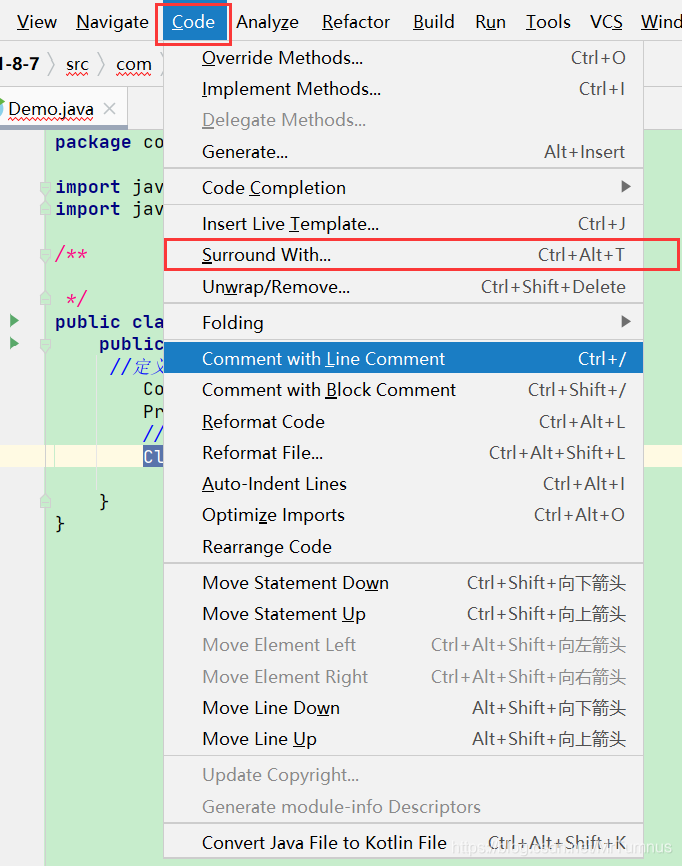Select Convert Java File to Kotlin File
The height and width of the screenshot is (866, 682).
[403, 843]
